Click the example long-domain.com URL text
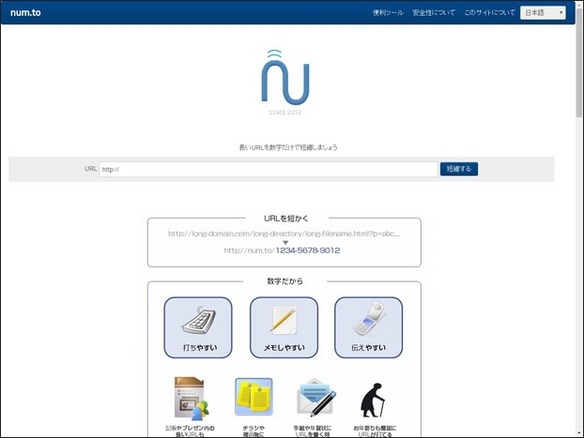Image resolution: width=584 pixels, height=438 pixels. point(284,234)
